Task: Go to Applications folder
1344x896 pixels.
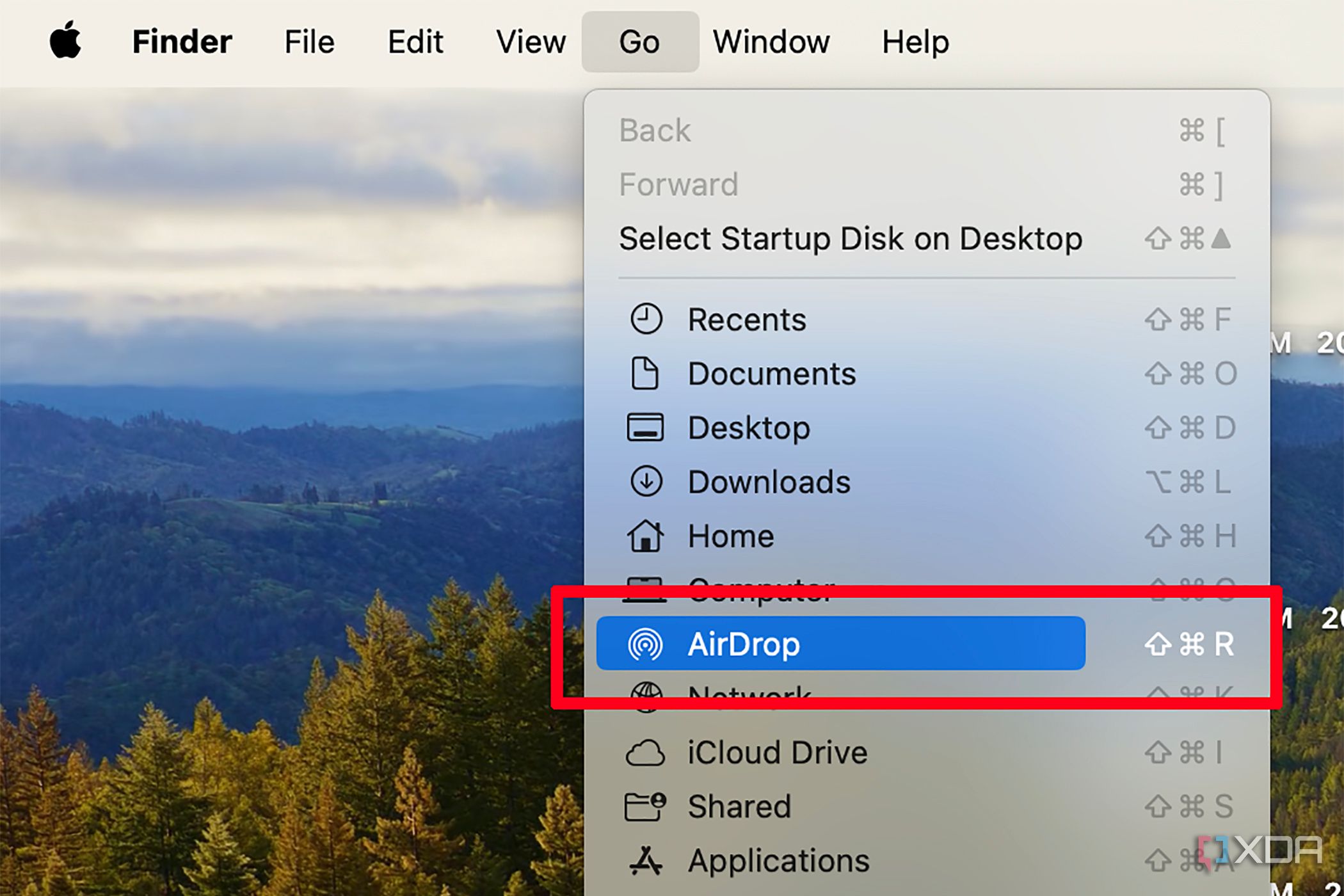Action: pos(927,860)
